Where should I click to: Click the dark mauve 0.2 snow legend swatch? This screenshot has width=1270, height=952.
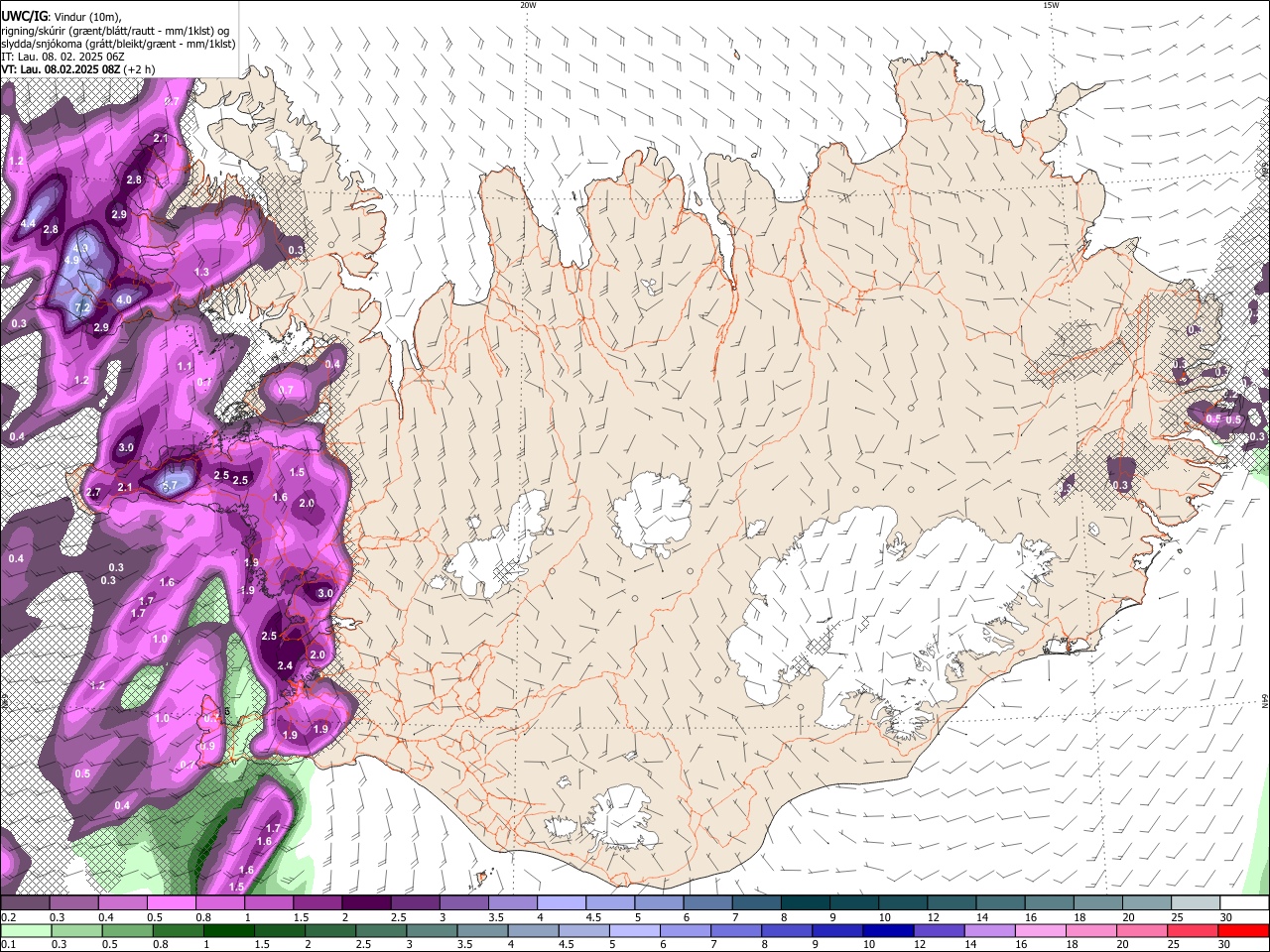click(x=25, y=903)
